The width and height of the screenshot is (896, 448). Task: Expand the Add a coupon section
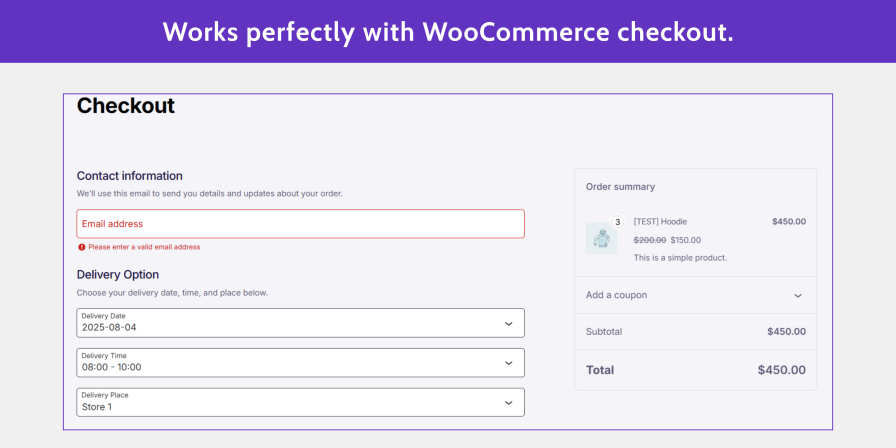tap(695, 295)
